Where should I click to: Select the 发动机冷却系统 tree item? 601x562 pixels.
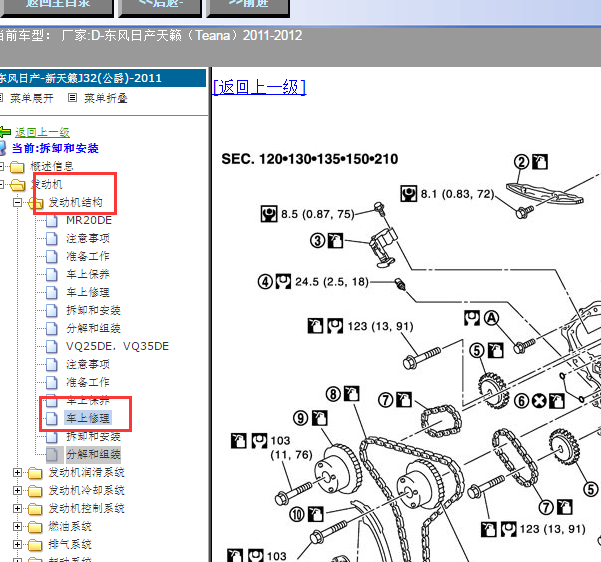click(x=86, y=490)
